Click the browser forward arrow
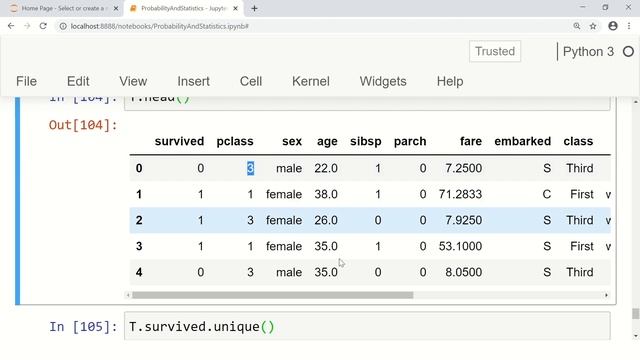This screenshot has width=640, height=360. [x=27, y=26]
